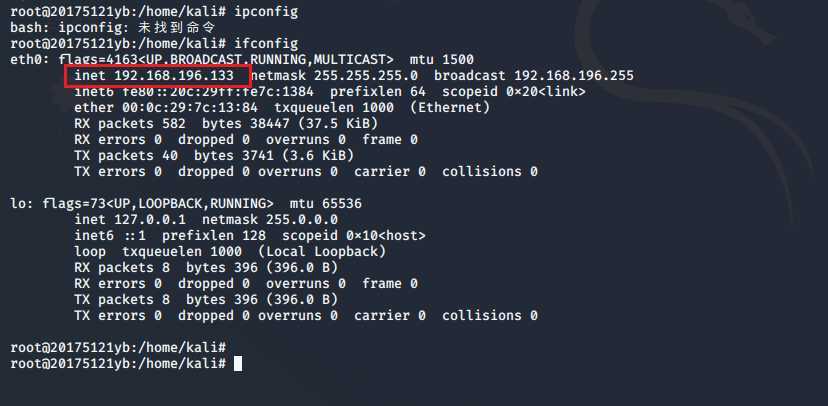828x406 pixels.
Task: Click the TX packets 40 line
Action: point(214,156)
